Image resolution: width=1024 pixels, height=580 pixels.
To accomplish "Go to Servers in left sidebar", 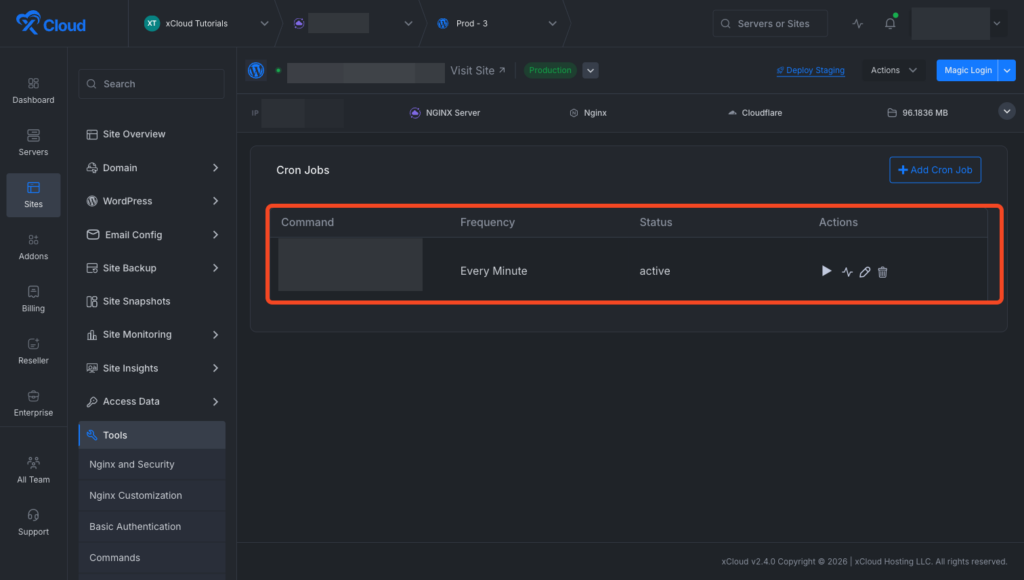I will coord(33,142).
